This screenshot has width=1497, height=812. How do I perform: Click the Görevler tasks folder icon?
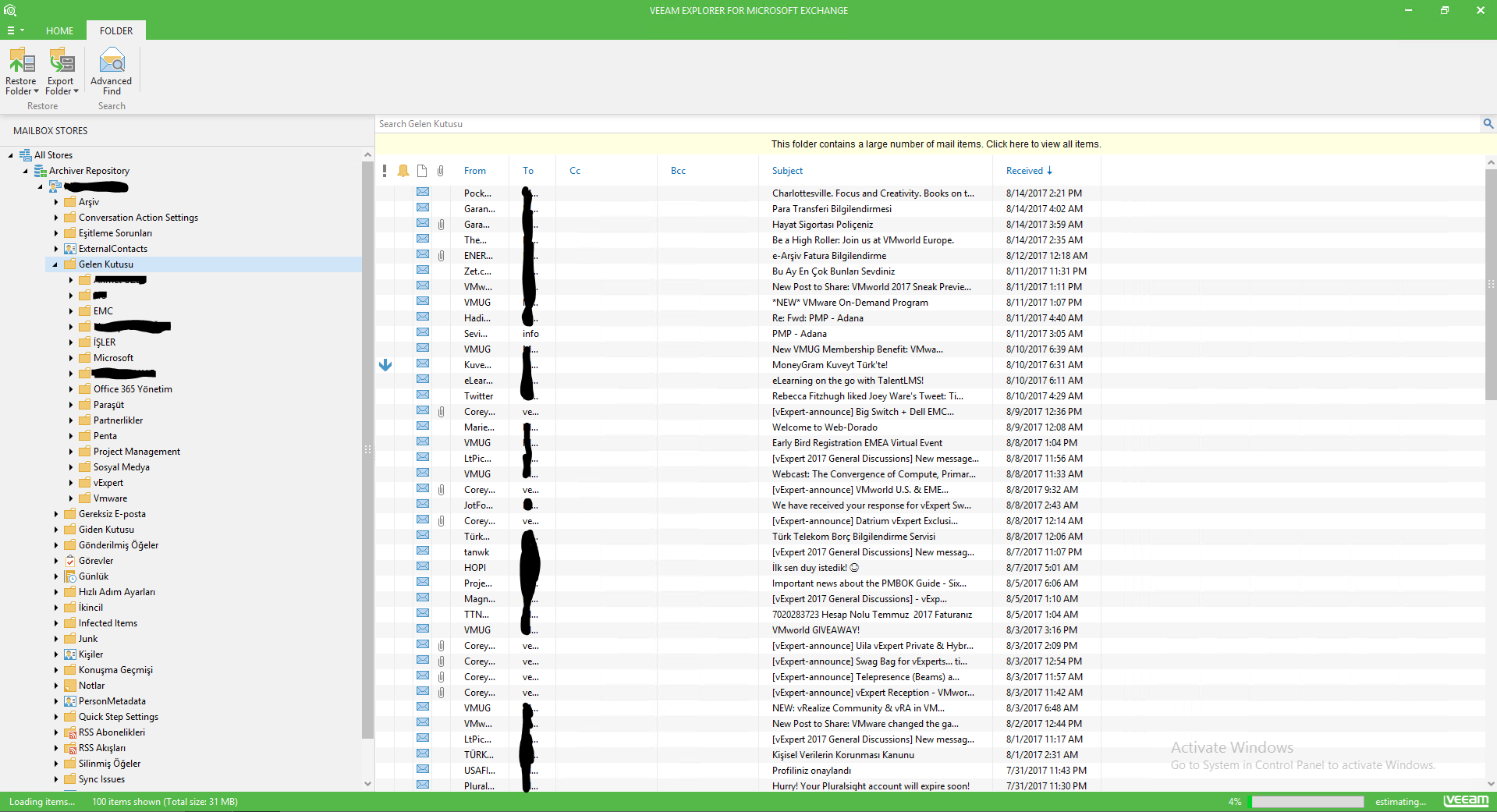(69, 561)
